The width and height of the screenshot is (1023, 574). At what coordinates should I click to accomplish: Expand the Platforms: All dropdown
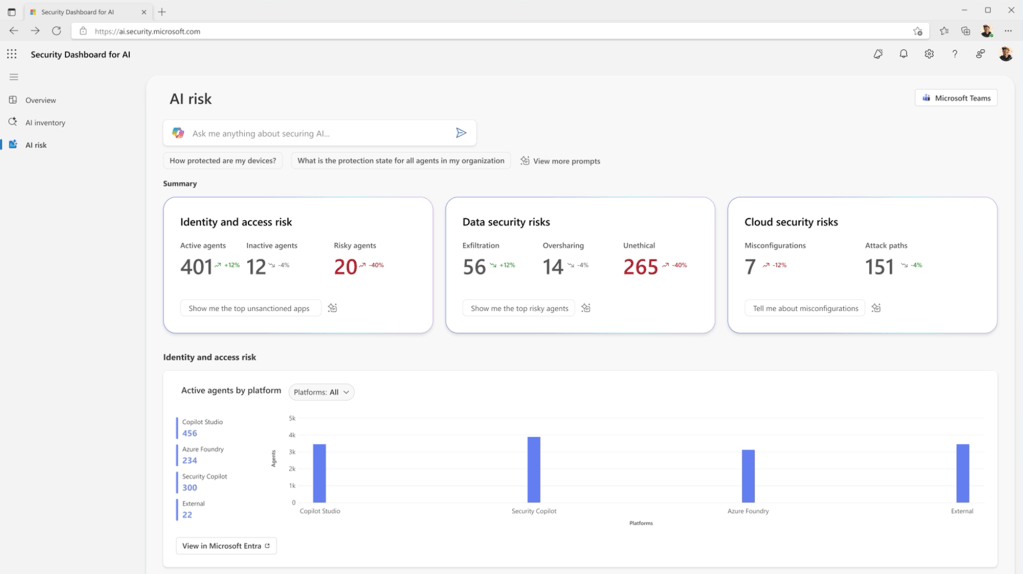(x=321, y=392)
